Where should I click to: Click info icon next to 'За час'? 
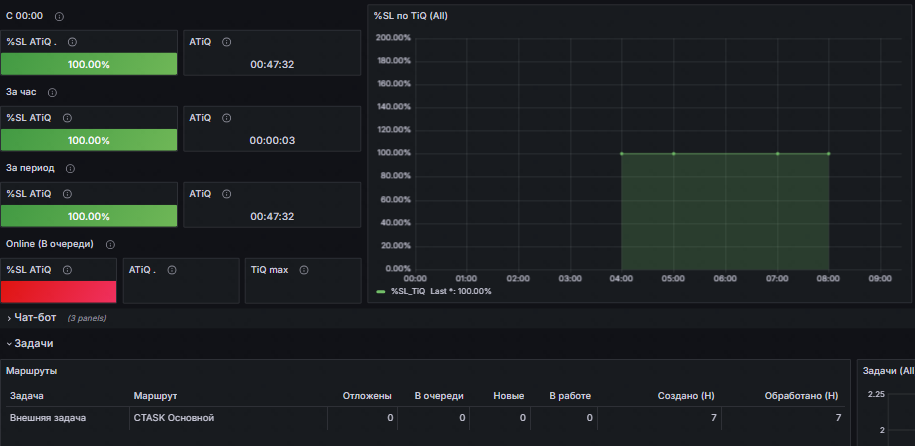pyautogui.click(x=53, y=93)
